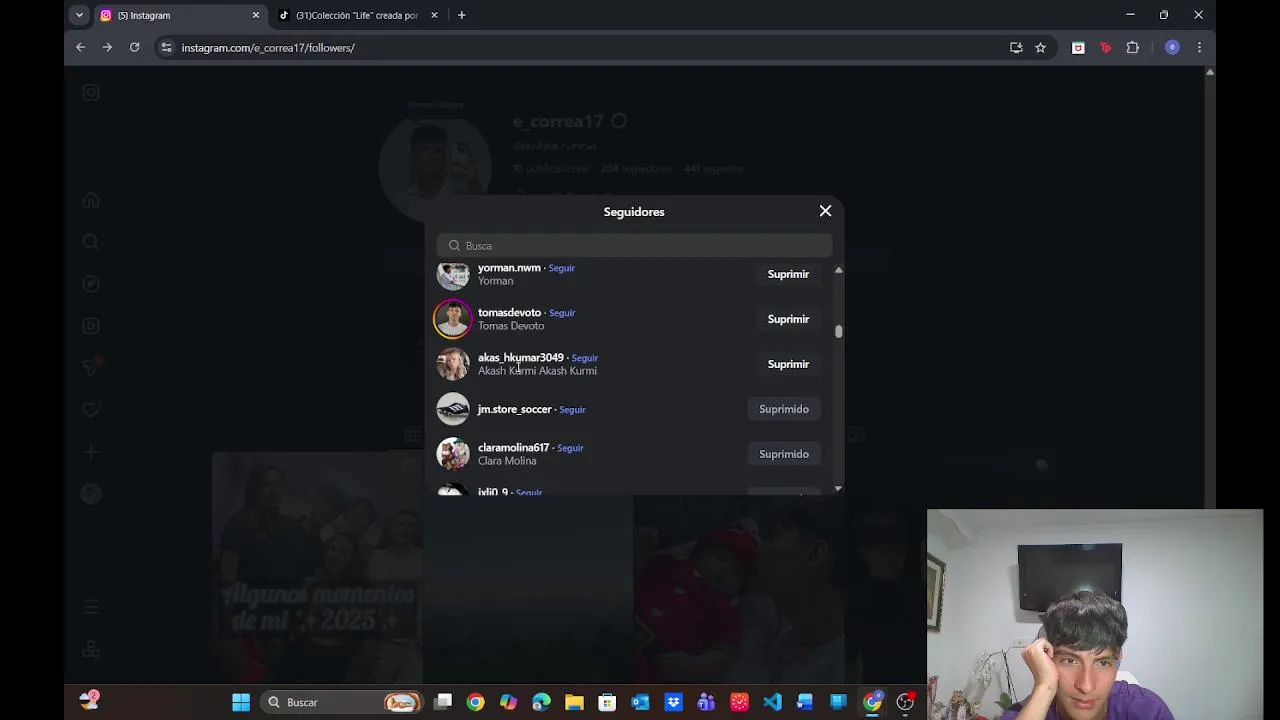View site information icon in address bar
1280x720 pixels.
coord(166,47)
